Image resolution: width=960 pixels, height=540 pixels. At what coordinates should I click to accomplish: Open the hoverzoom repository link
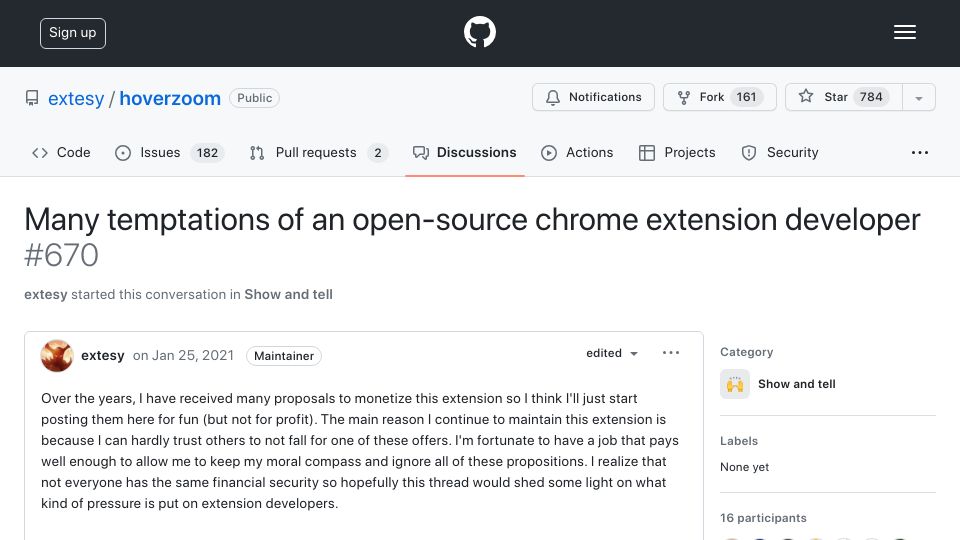point(170,98)
